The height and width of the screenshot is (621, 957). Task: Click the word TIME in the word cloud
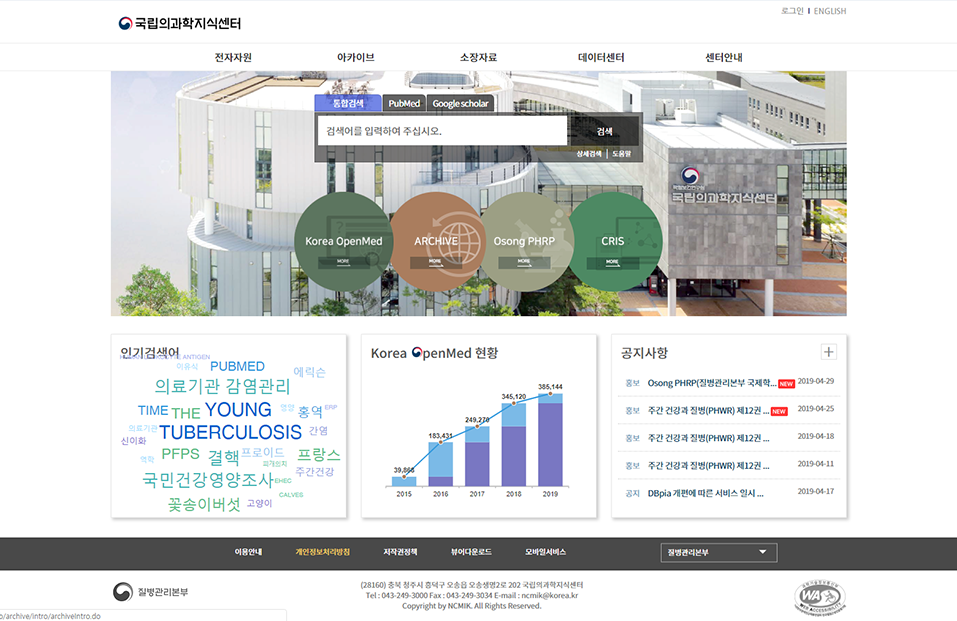click(153, 410)
